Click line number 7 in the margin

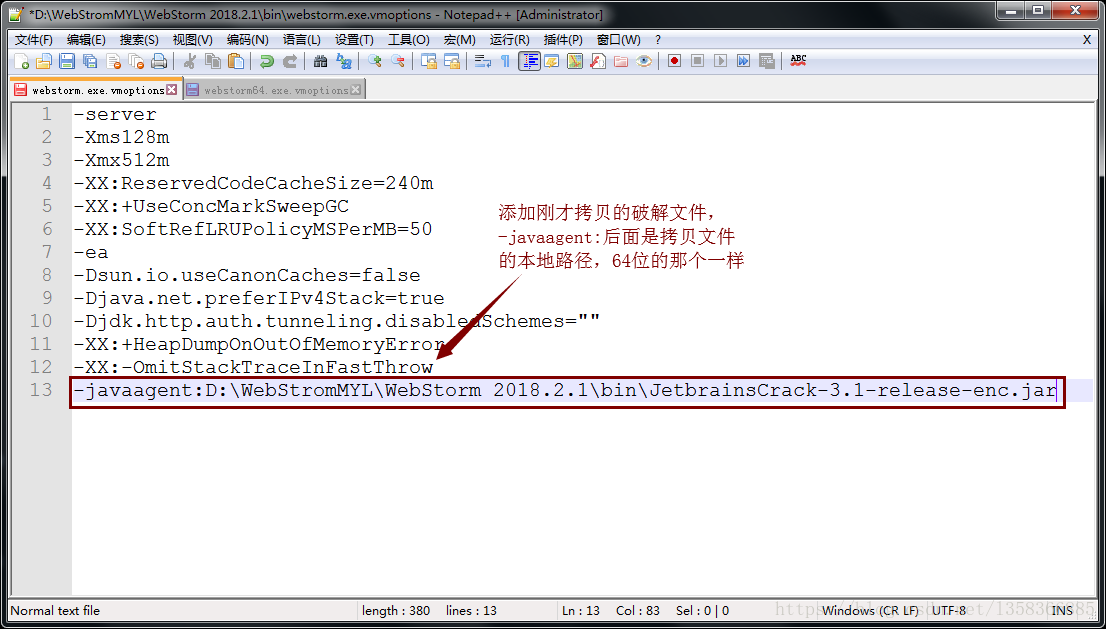(x=47, y=252)
